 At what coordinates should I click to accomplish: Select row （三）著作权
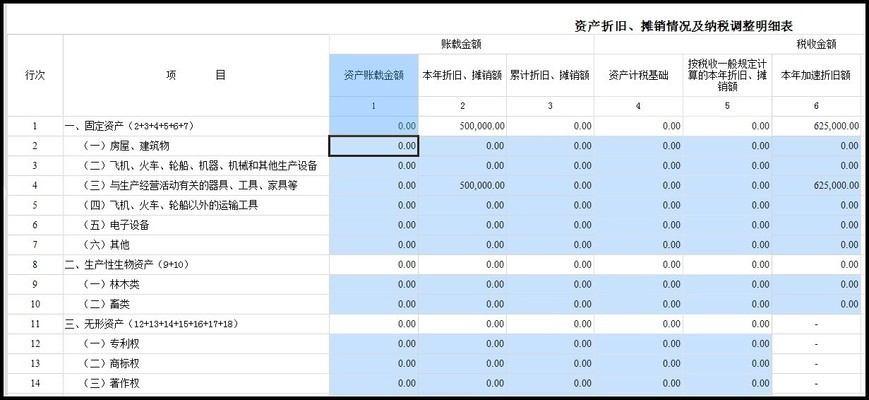click(434, 383)
